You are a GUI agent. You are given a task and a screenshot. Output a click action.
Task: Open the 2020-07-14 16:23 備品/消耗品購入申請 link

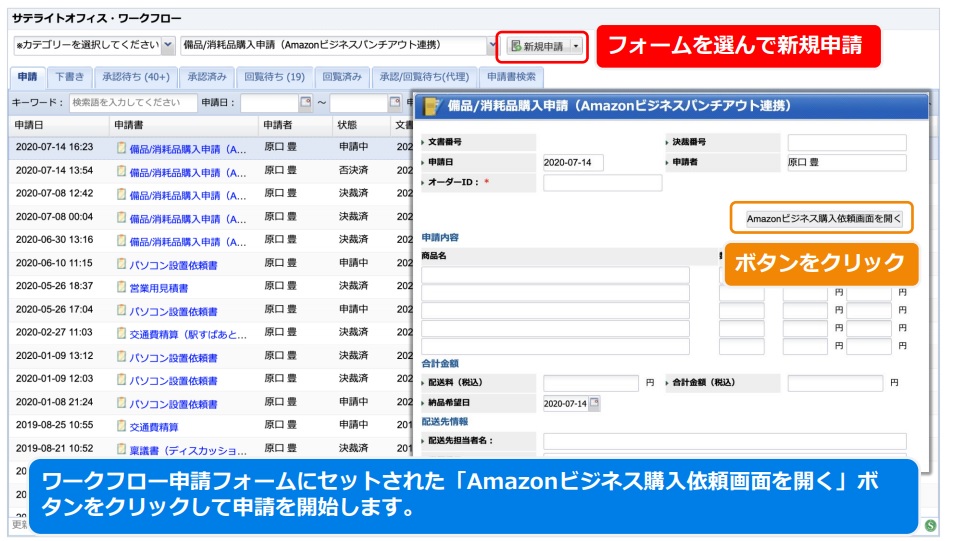pyautogui.click(x=188, y=149)
